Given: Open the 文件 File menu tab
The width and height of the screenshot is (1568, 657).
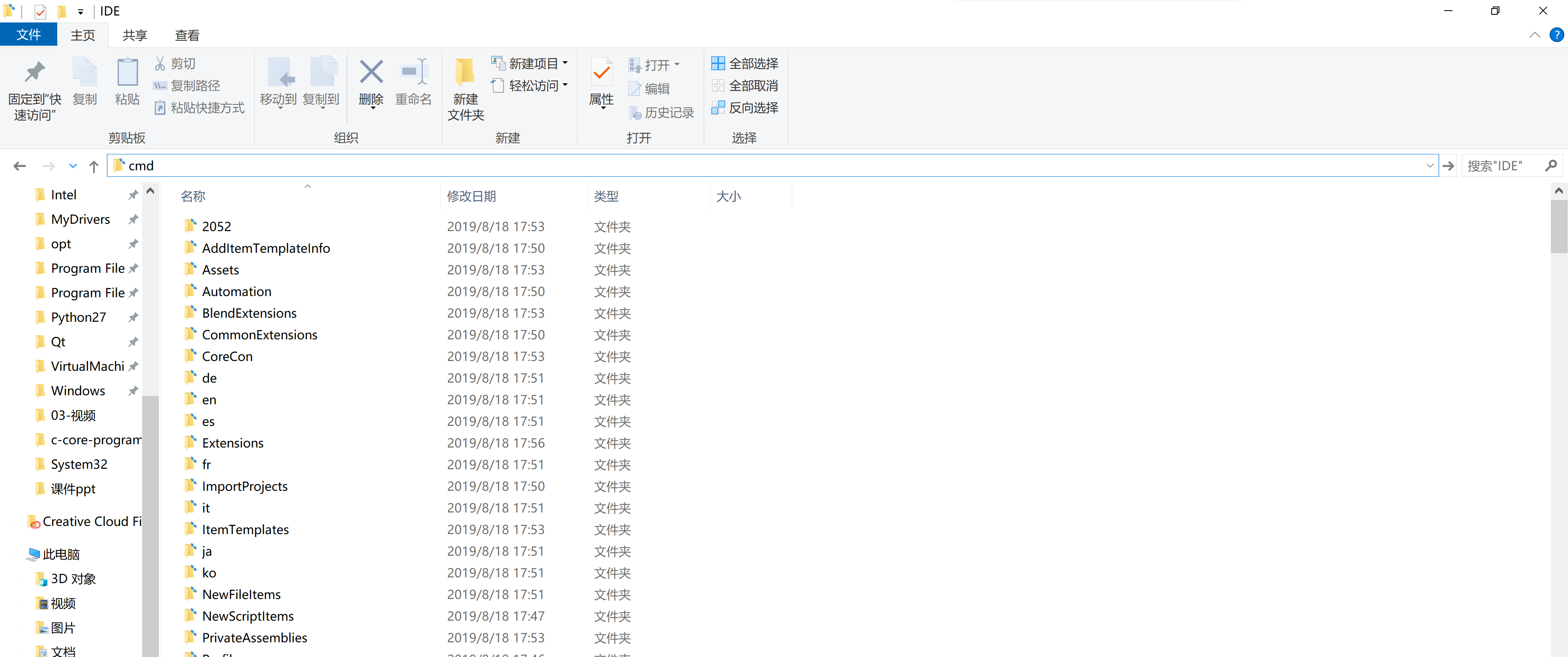Looking at the screenshot, I should [x=29, y=35].
